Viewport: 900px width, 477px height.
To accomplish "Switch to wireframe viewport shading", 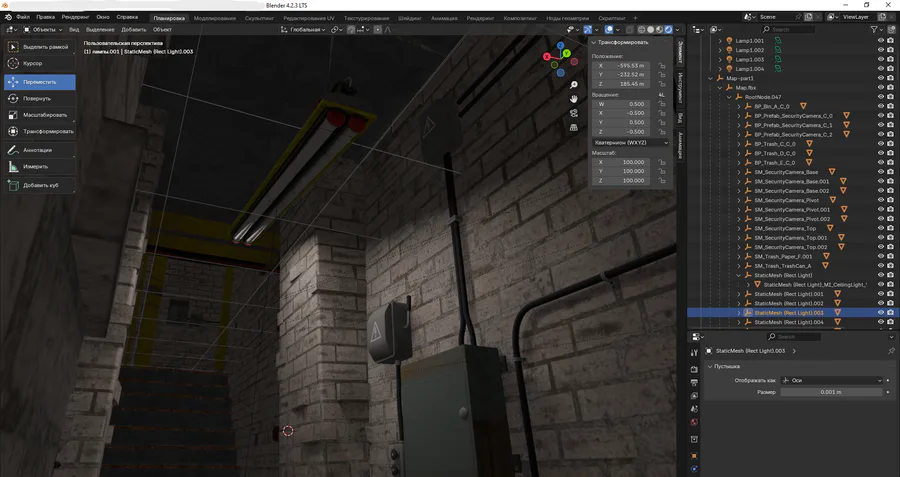I will click(642, 29).
